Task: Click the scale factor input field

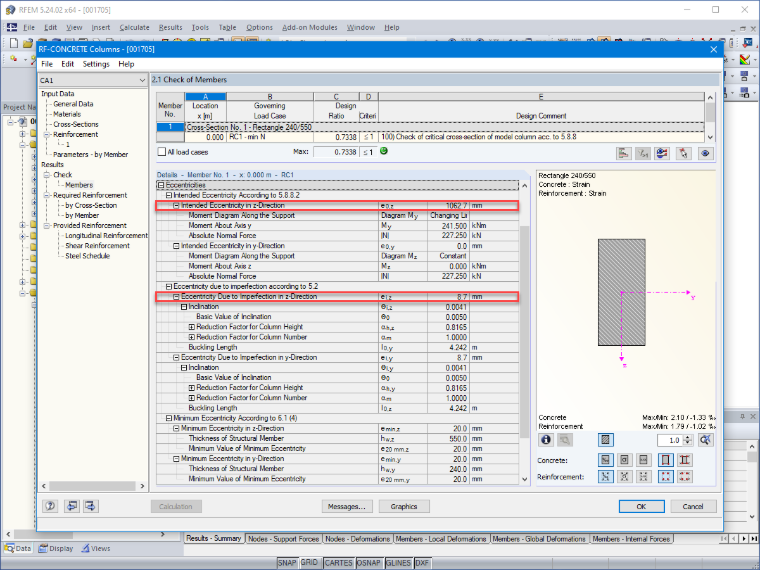Action: [670, 440]
